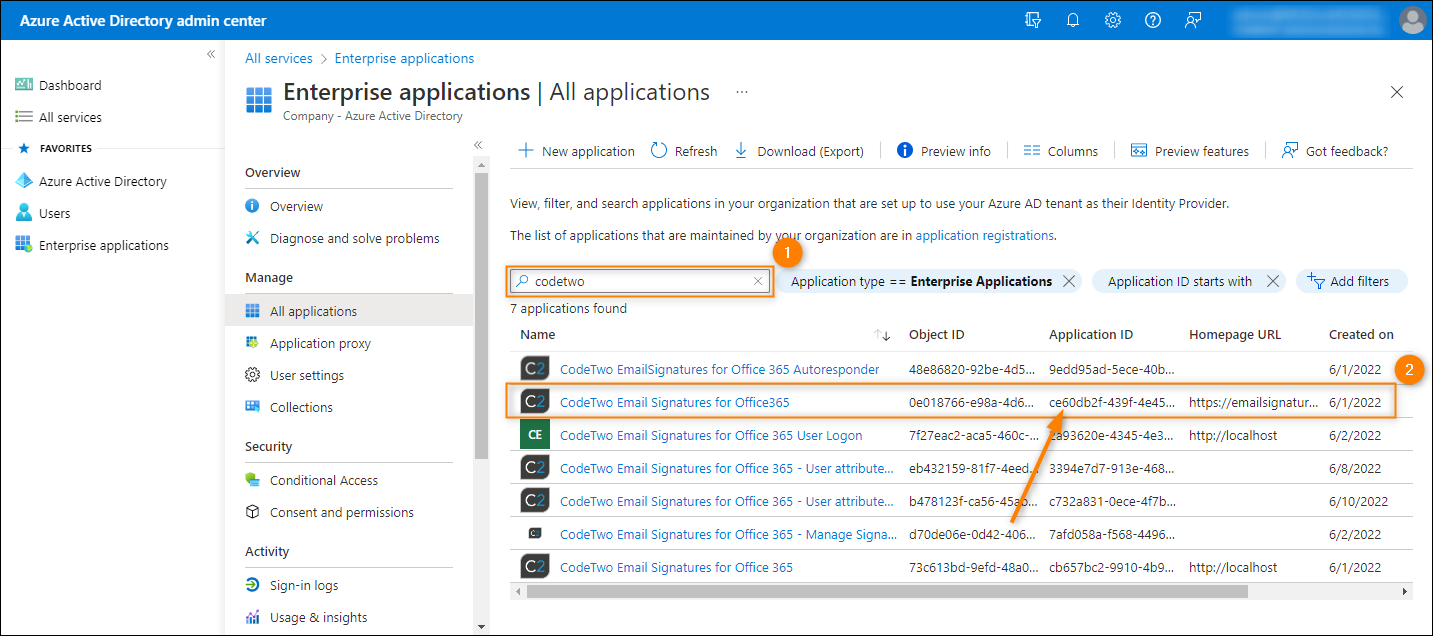Collapse the far-left portal sidebar
Screen dimensions: 1433x636
pos(211,54)
